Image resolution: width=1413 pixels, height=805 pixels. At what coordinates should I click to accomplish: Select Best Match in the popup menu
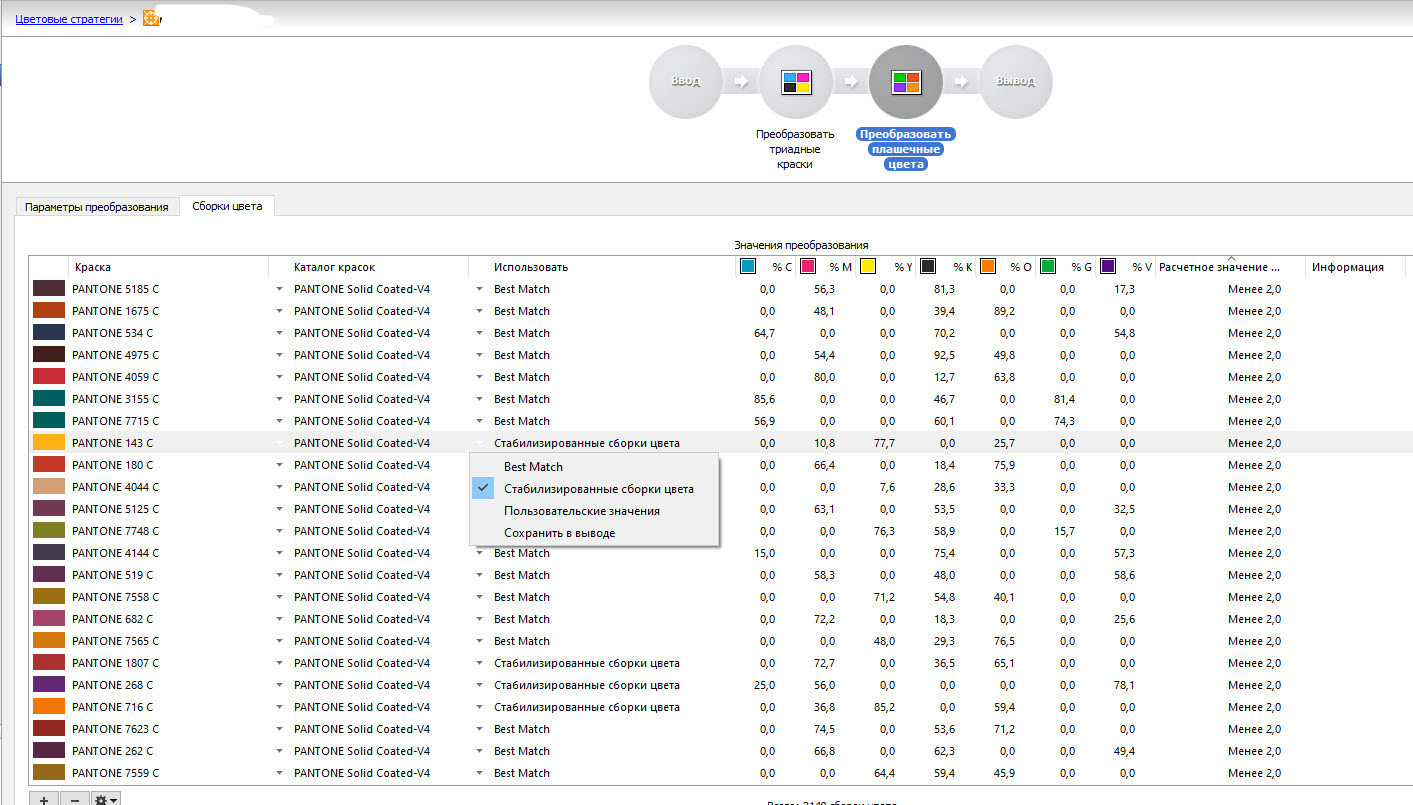click(533, 467)
